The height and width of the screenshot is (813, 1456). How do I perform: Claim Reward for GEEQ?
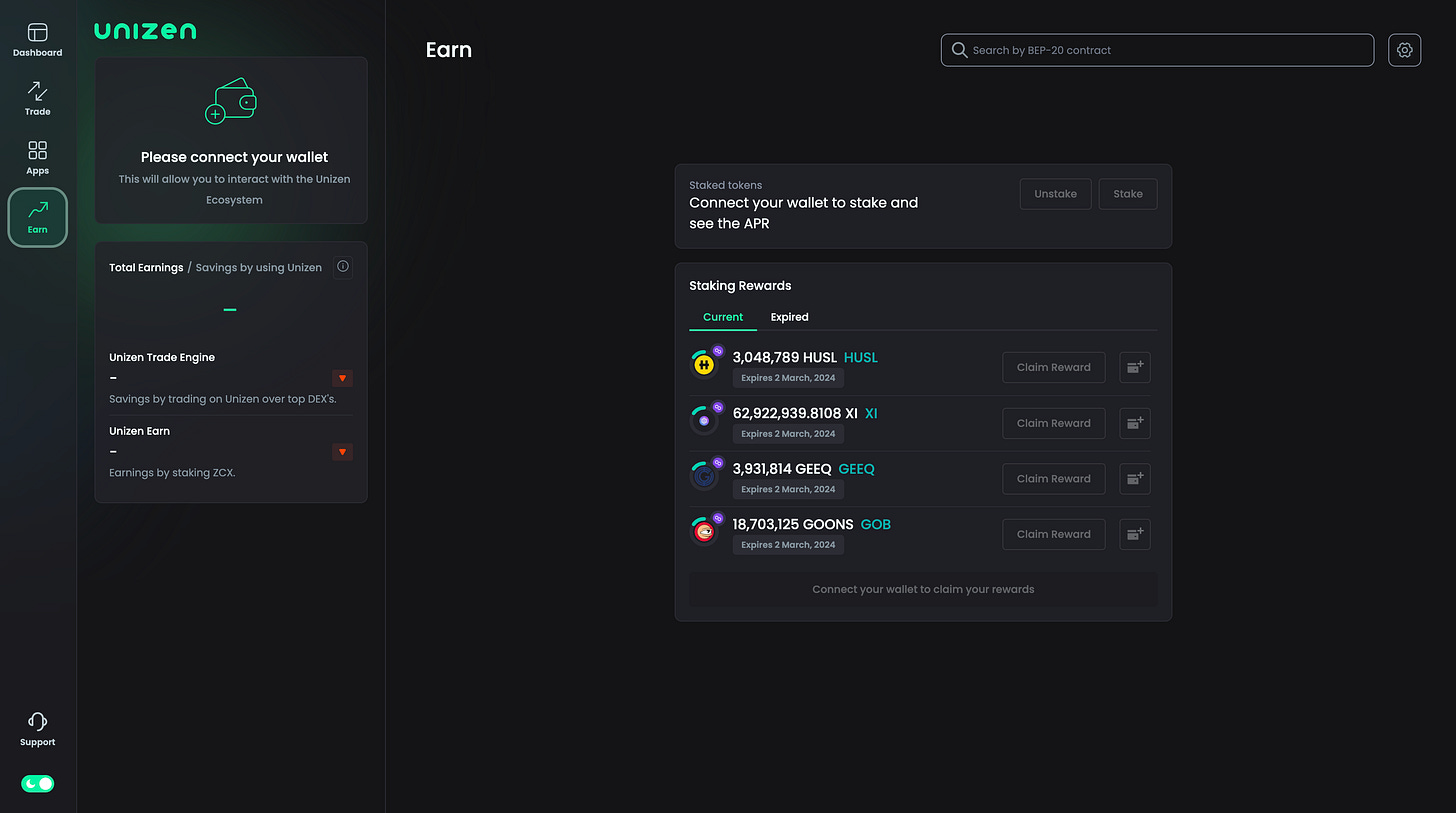click(x=1054, y=478)
